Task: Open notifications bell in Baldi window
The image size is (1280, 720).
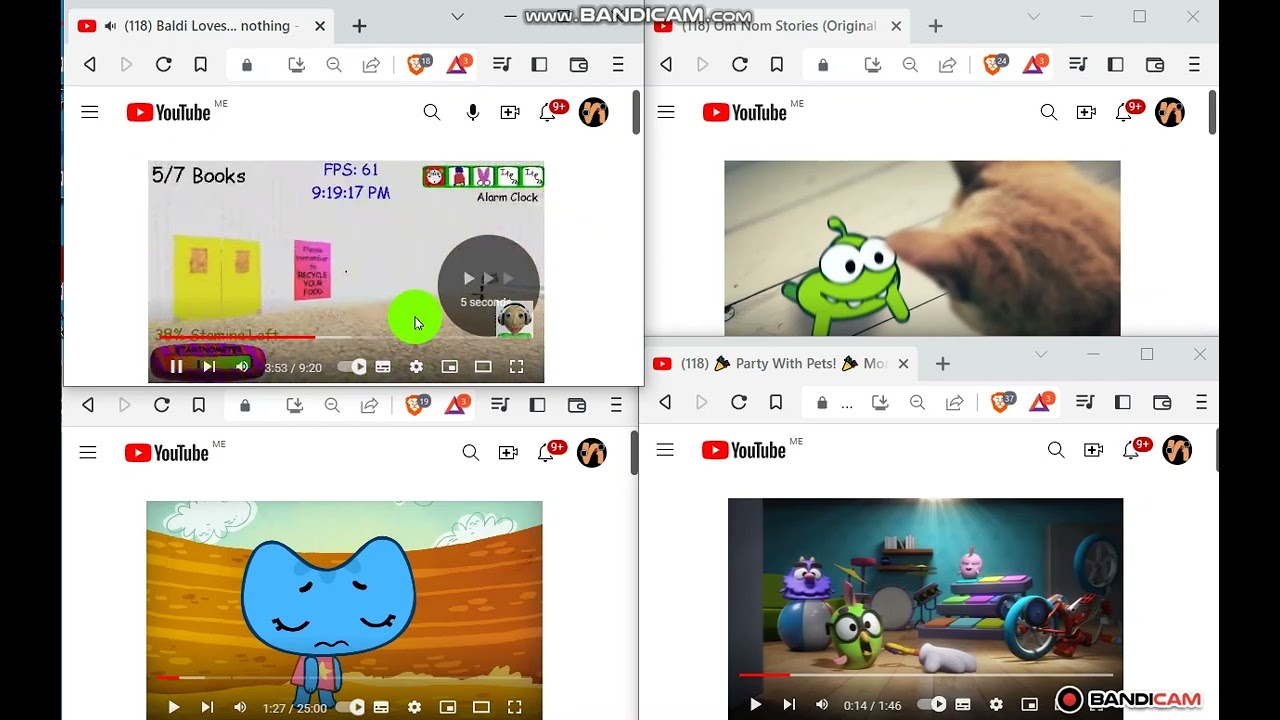Action: 547,113
